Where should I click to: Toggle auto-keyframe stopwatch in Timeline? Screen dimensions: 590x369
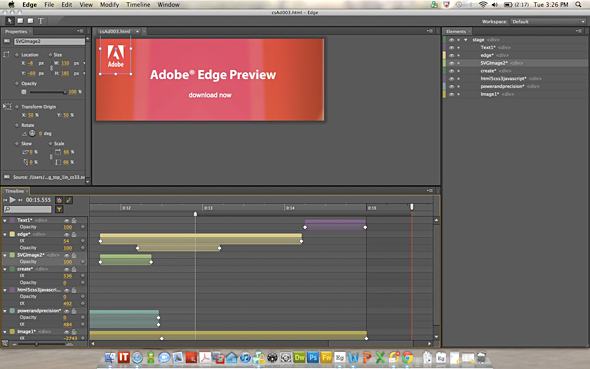point(59,200)
